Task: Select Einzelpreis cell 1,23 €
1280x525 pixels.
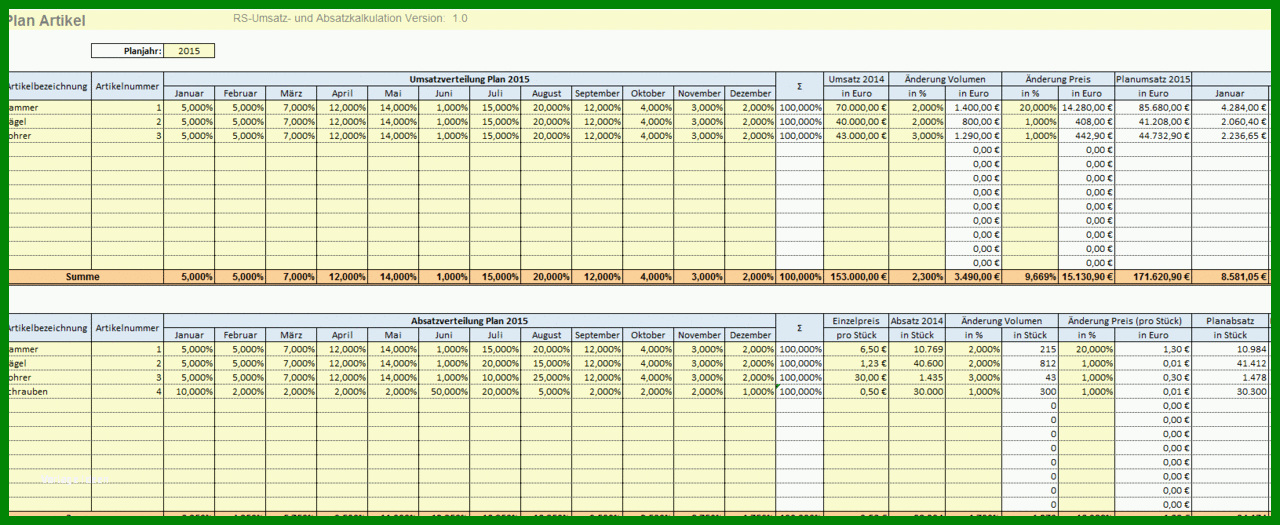Action: (856, 363)
